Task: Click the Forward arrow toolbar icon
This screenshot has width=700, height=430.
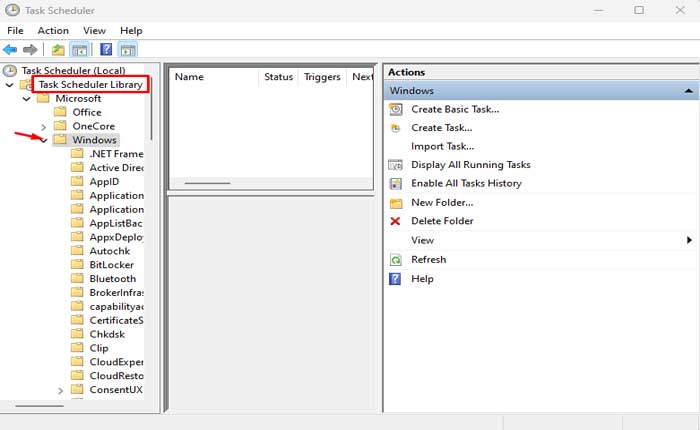Action: (x=30, y=50)
